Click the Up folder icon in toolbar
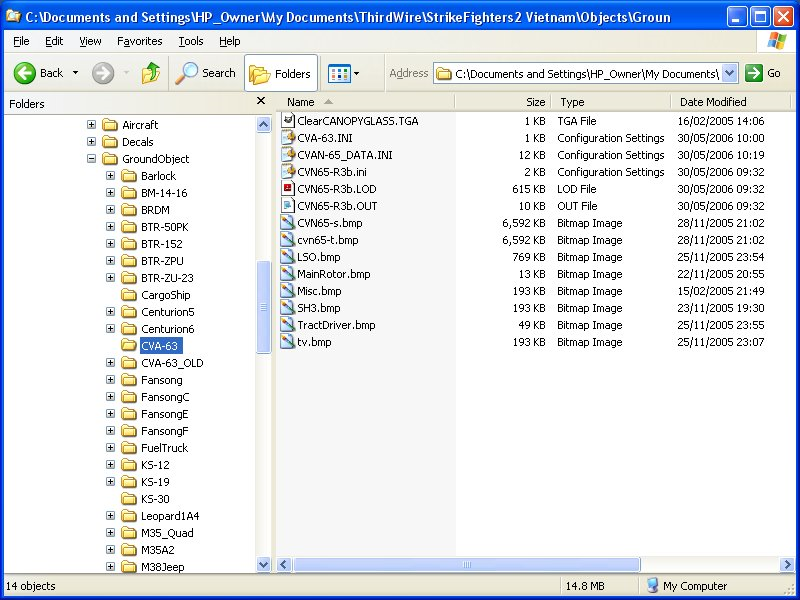The width and height of the screenshot is (800, 600). tap(151, 73)
